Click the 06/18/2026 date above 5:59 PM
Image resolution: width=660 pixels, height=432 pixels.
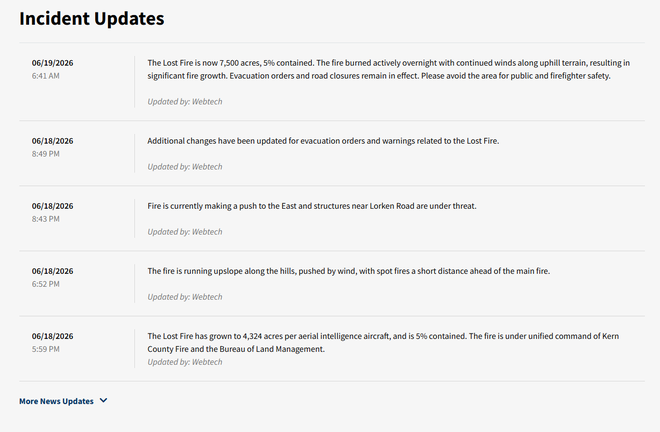pyautogui.click(x=53, y=336)
